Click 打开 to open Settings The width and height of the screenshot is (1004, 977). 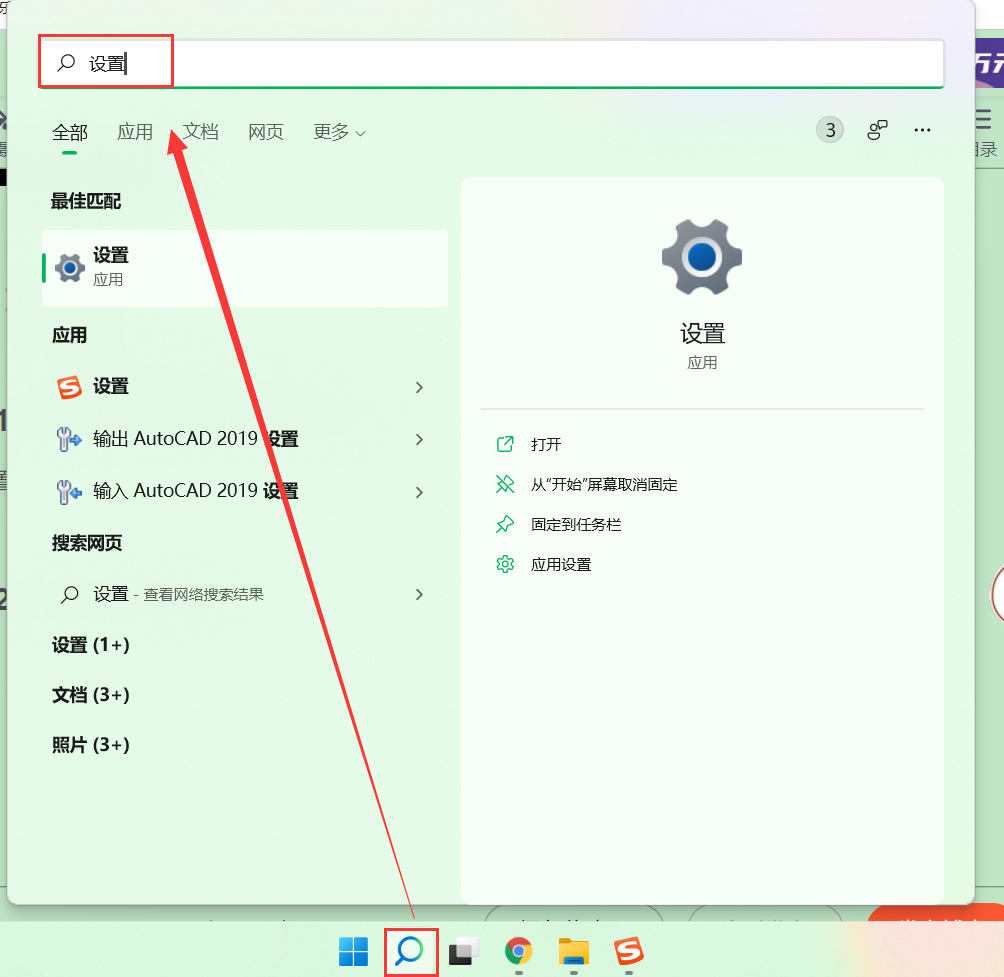pos(546,444)
